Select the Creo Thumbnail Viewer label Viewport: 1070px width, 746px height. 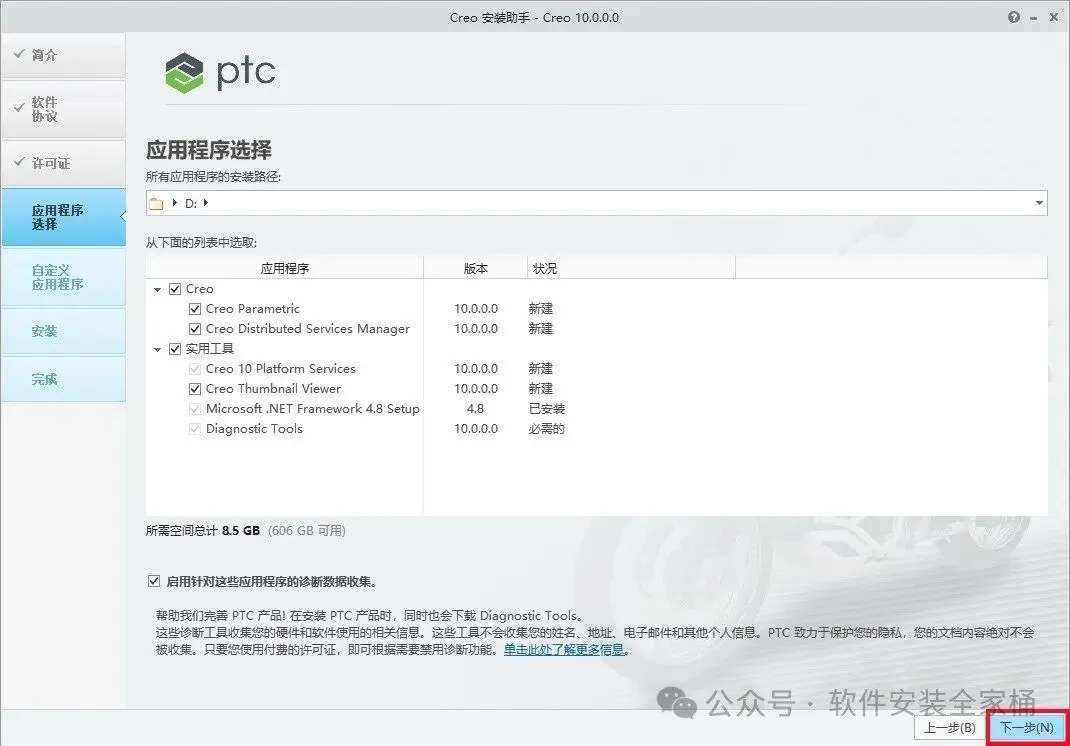pyautogui.click(x=273, y=388)
